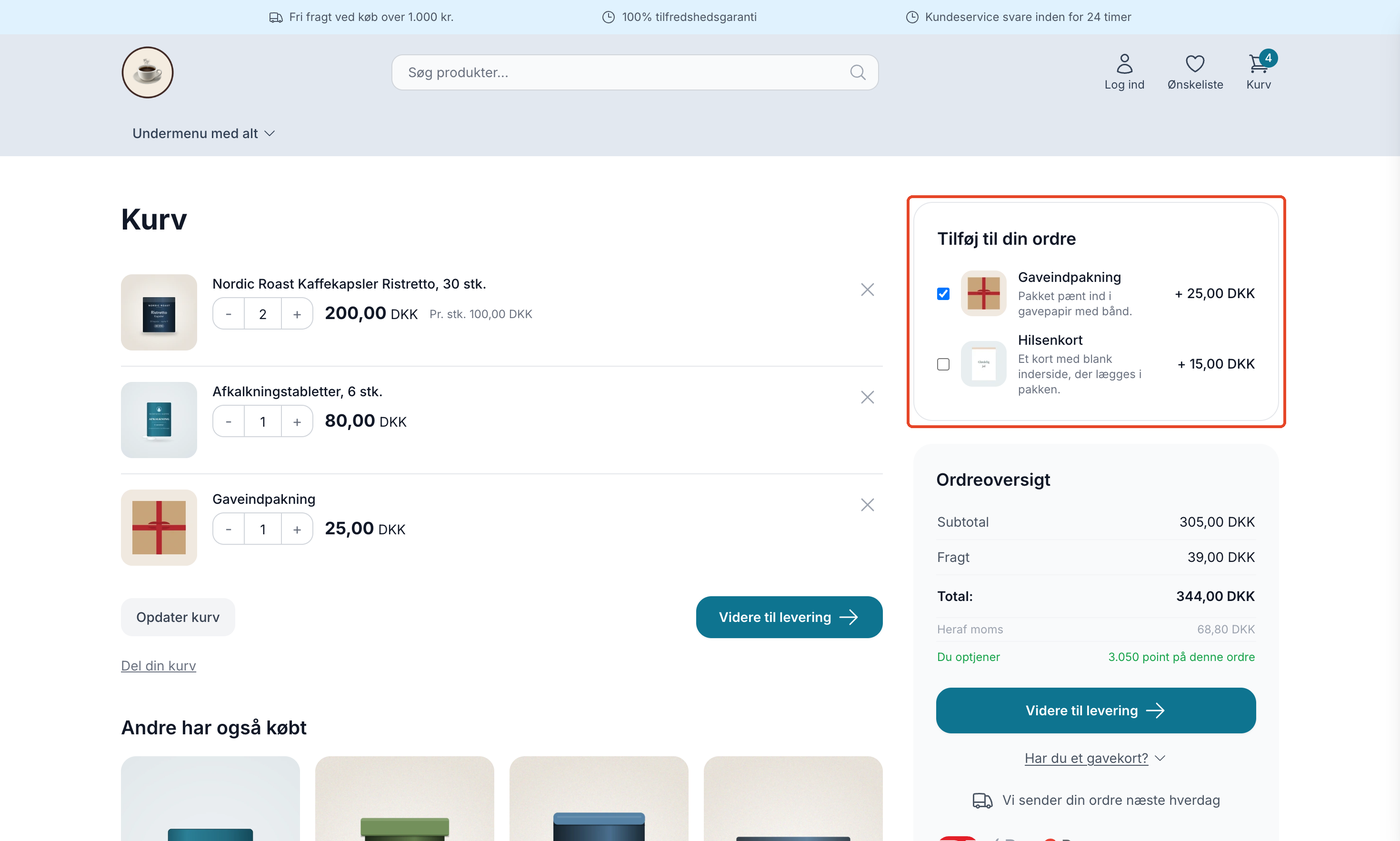Increase quantity of Nordic Roast Kaffekapsler
1400x841 pixels.
[x=297, y=314]
